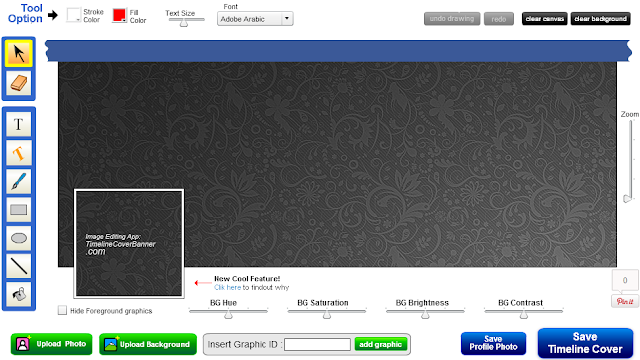Screen dimensions: 640x360
Task: Focus the Insert Graphic ID field
Action: pos(317,344)
